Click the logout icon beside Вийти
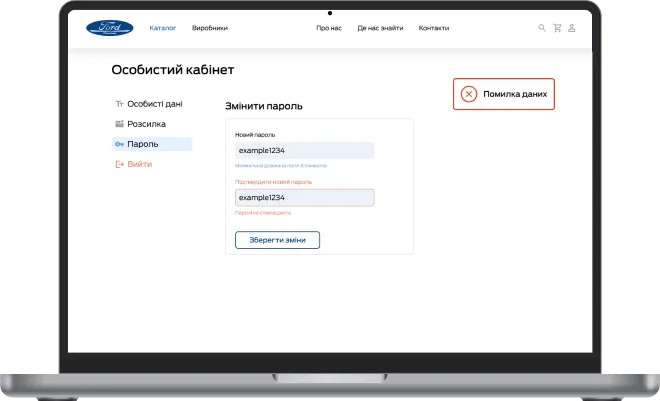660x401 pixels. coord(119,164)
